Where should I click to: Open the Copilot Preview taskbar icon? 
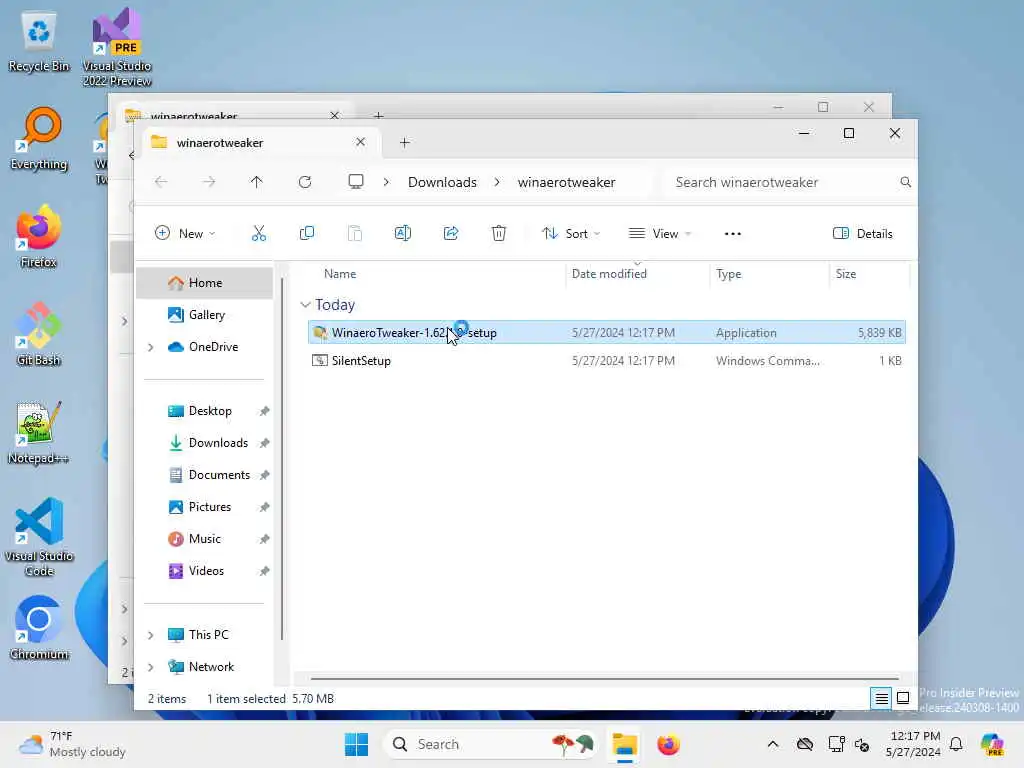pyautogui.click(x=992, y=744)
